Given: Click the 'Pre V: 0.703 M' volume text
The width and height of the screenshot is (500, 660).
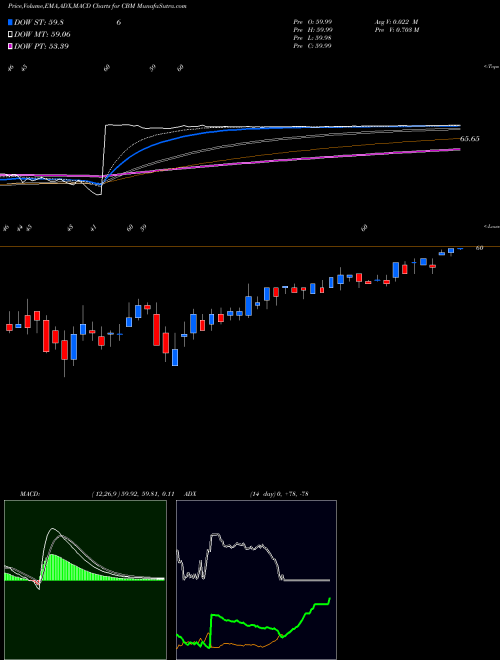Looking at the screenshot, I should [x=396, y=29].
